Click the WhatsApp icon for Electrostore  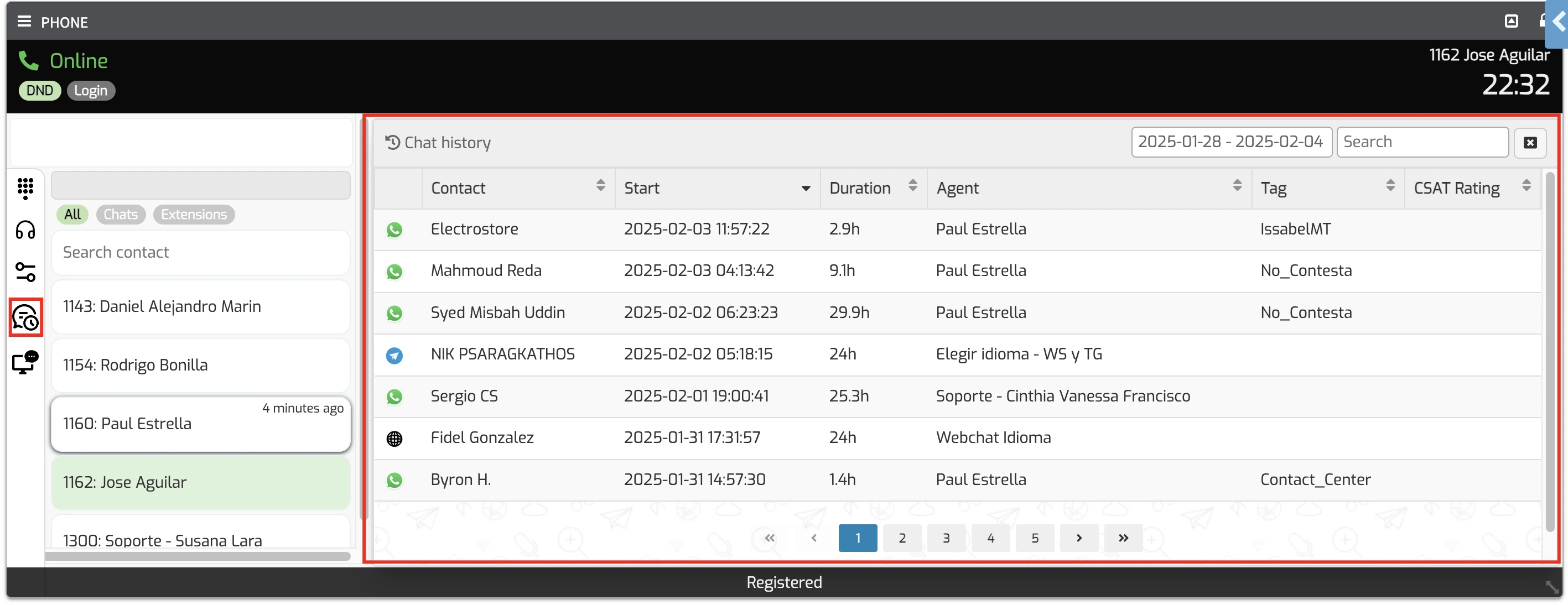(x=394, y=230)
